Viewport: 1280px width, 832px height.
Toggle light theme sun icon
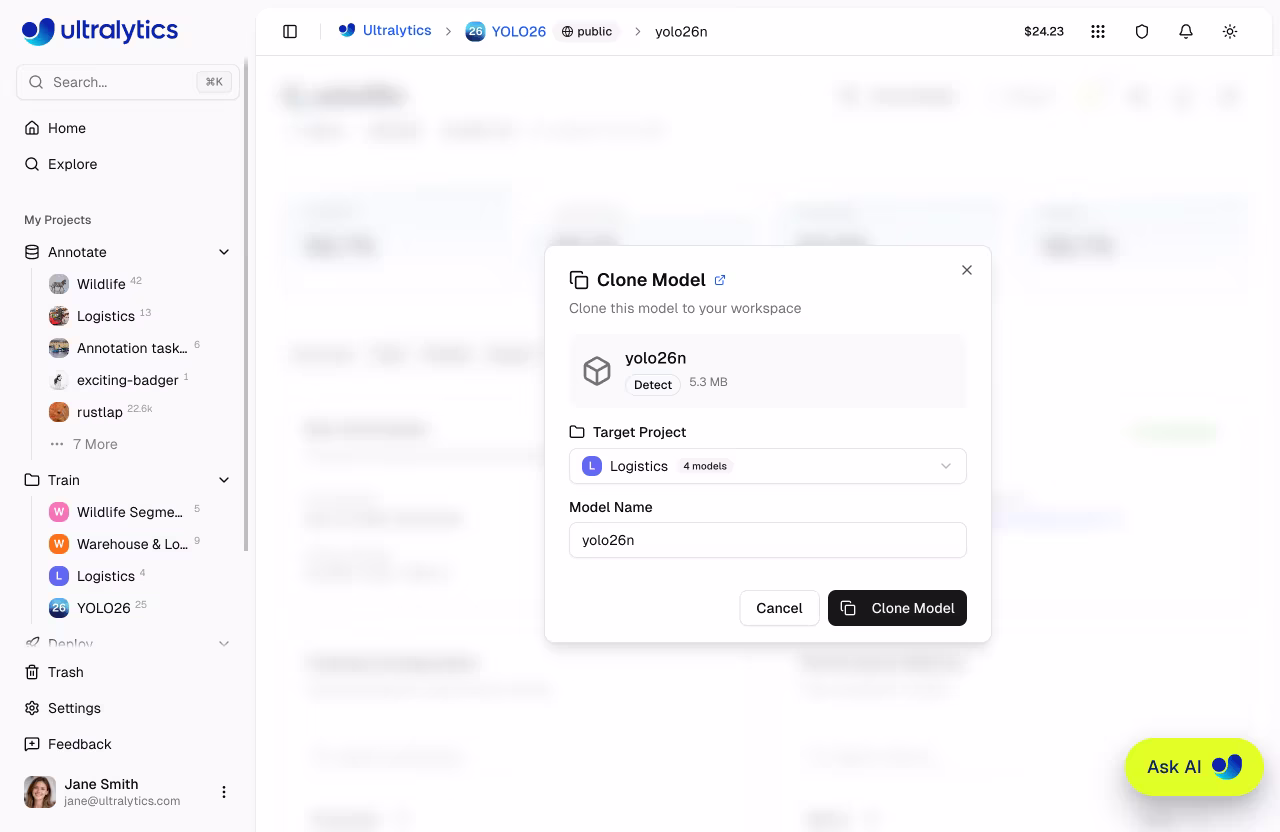(x=1230, y=31)
